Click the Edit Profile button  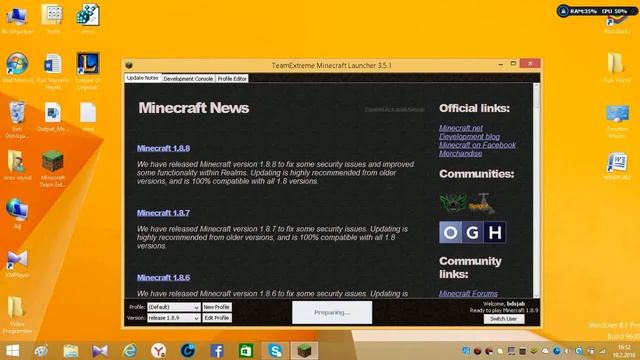click(217, 318)
